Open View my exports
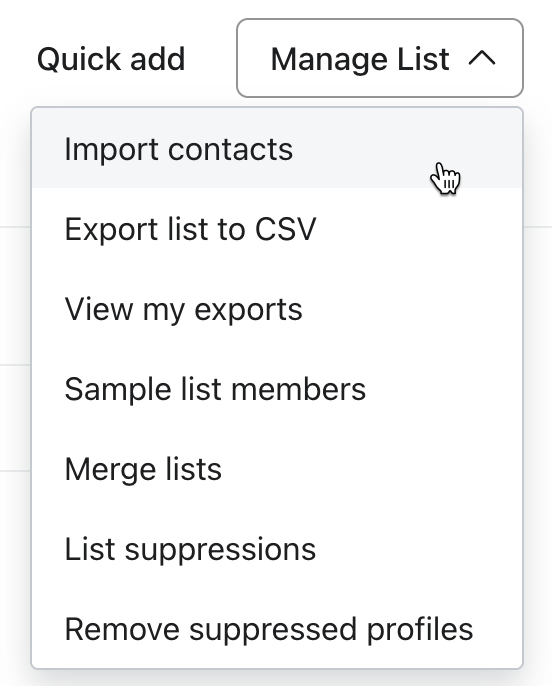The height and width of the screenshot is (686, 552). (277, 309)
